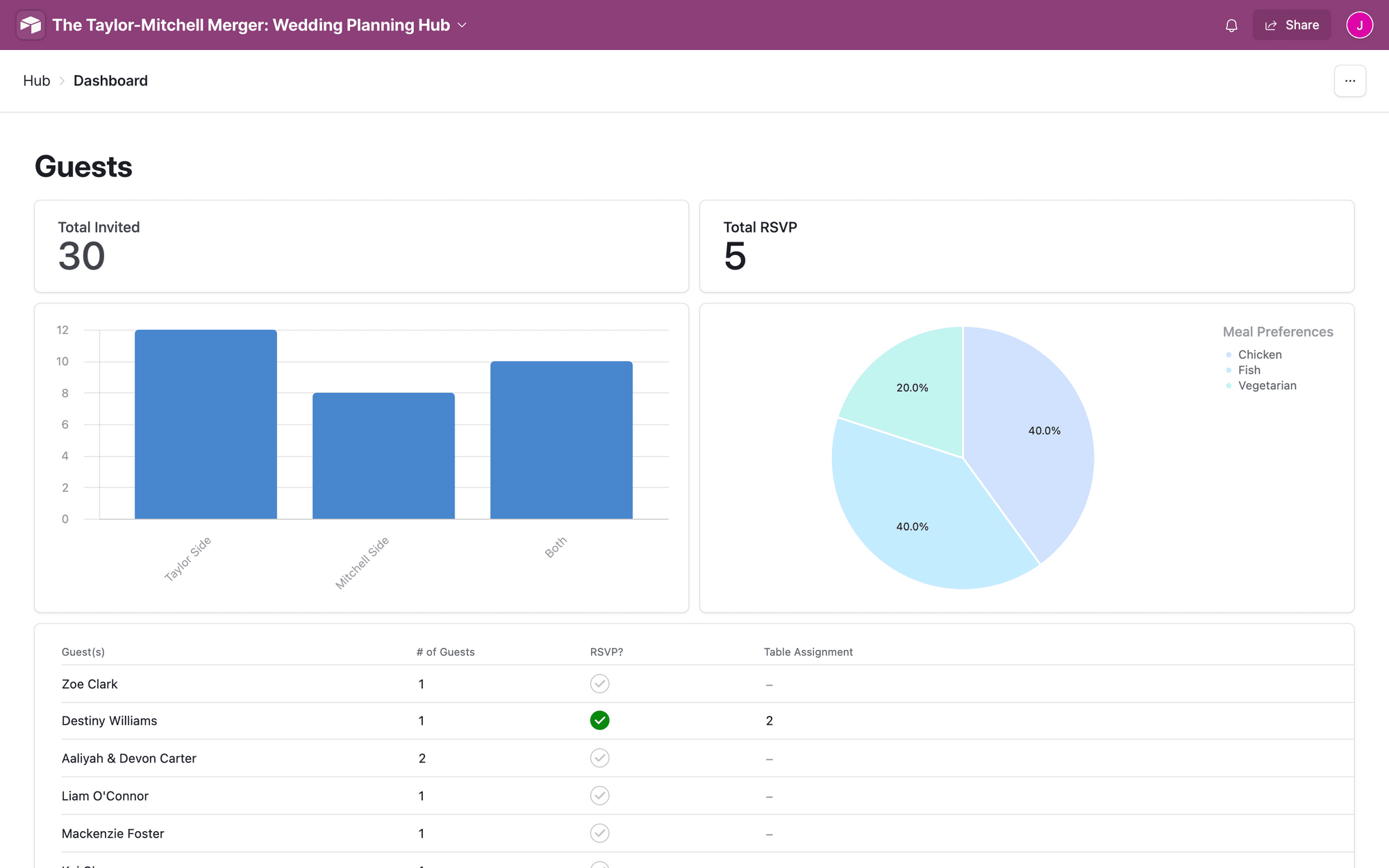
Task: Open page options via the ellipsis icon
Action: (x=1349, y=81)
